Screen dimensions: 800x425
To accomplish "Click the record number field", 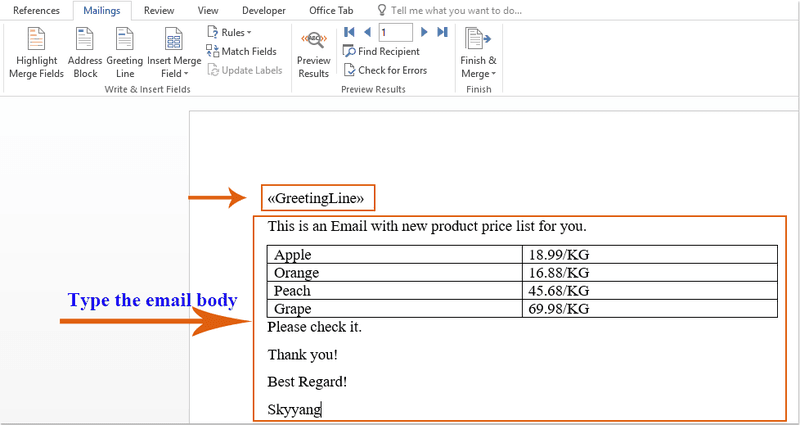I will click(395, 33).
